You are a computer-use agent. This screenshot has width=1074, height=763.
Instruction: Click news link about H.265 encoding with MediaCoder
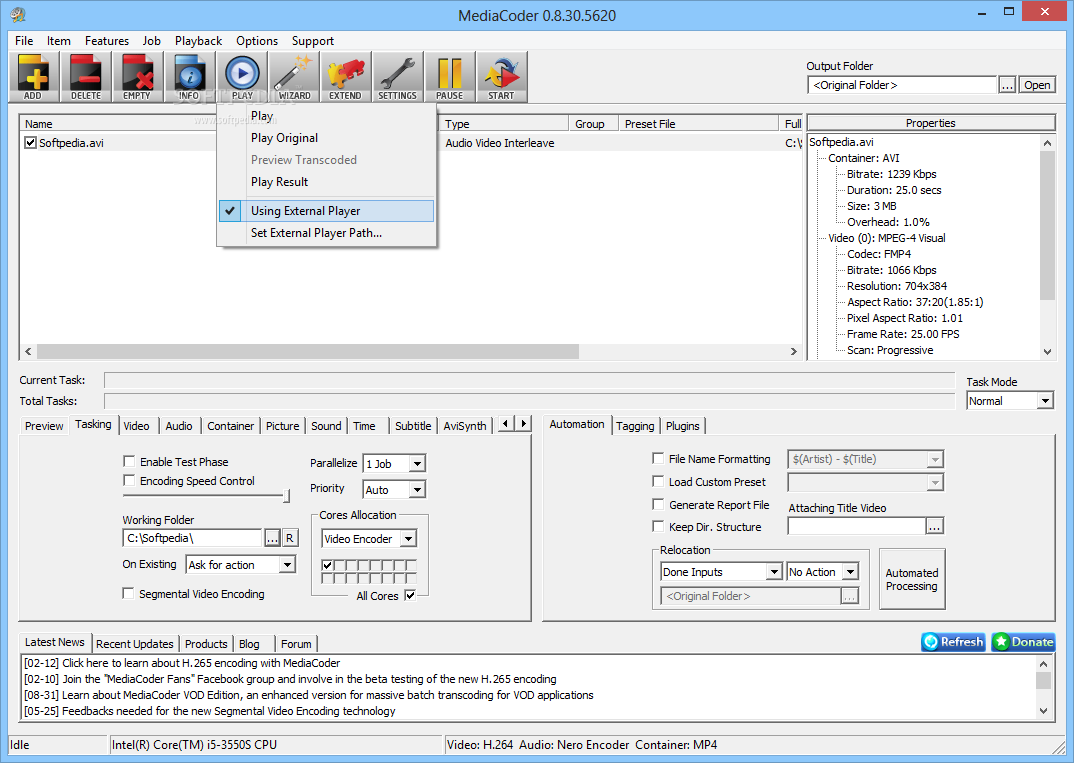[182, 662]
